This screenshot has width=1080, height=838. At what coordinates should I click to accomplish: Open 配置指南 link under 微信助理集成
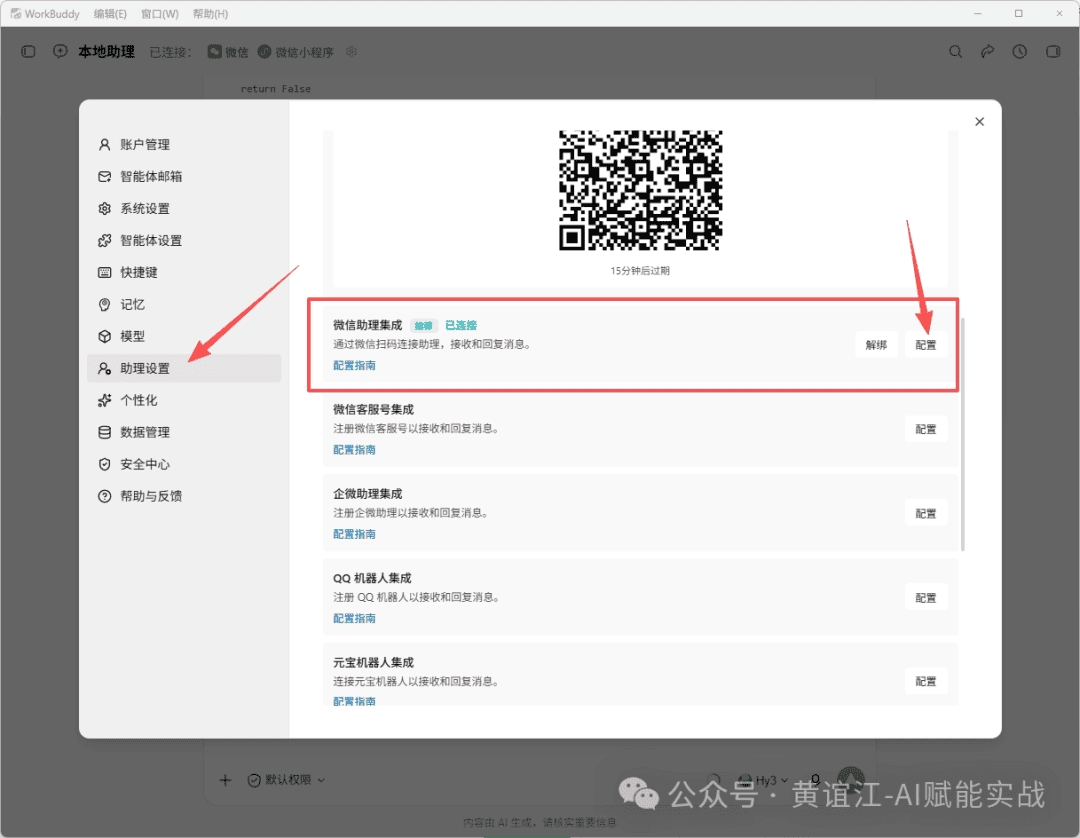pyautogui.click(x=354, y=366)
